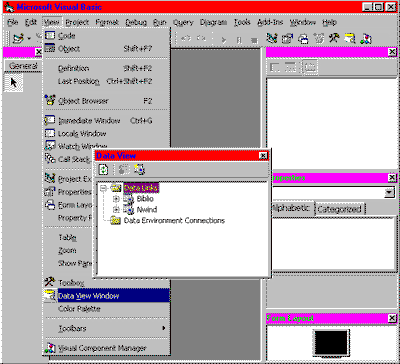Expand the Biblio data link node
Image resolution: width=400 pixels, height=364 pixels.
tap(116, 199)
